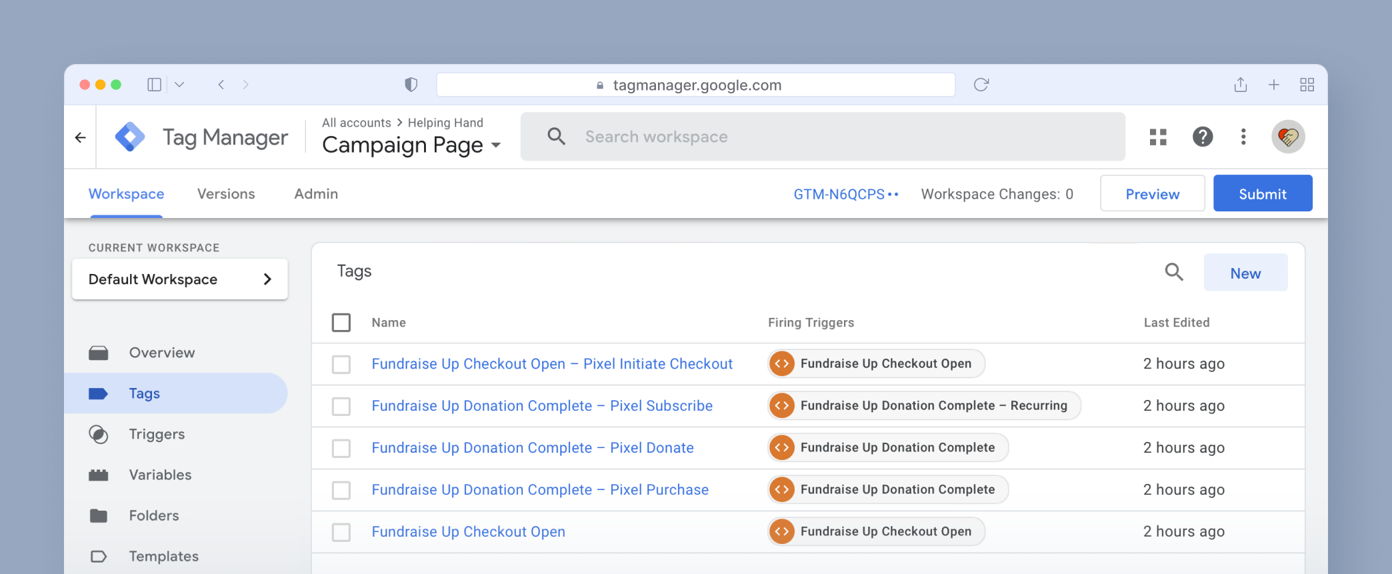Click the Preview button
The image size is (1392, 574).
coord(1152,194)
